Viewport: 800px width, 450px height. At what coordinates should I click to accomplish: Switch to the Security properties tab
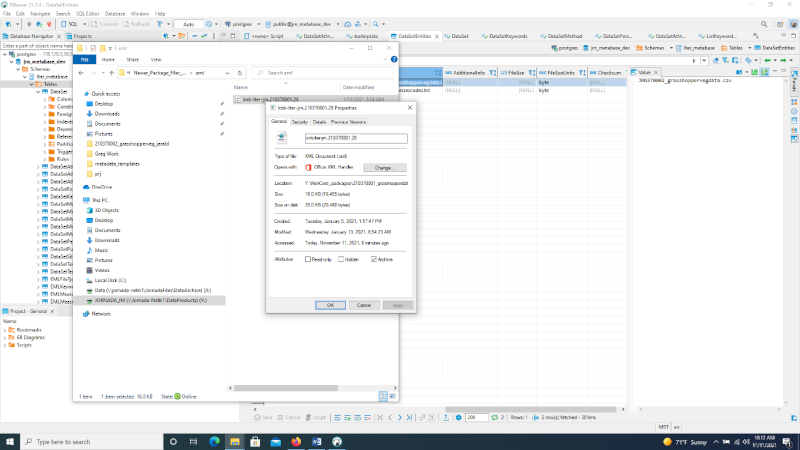pyautogui.click(x=299, y=121)
